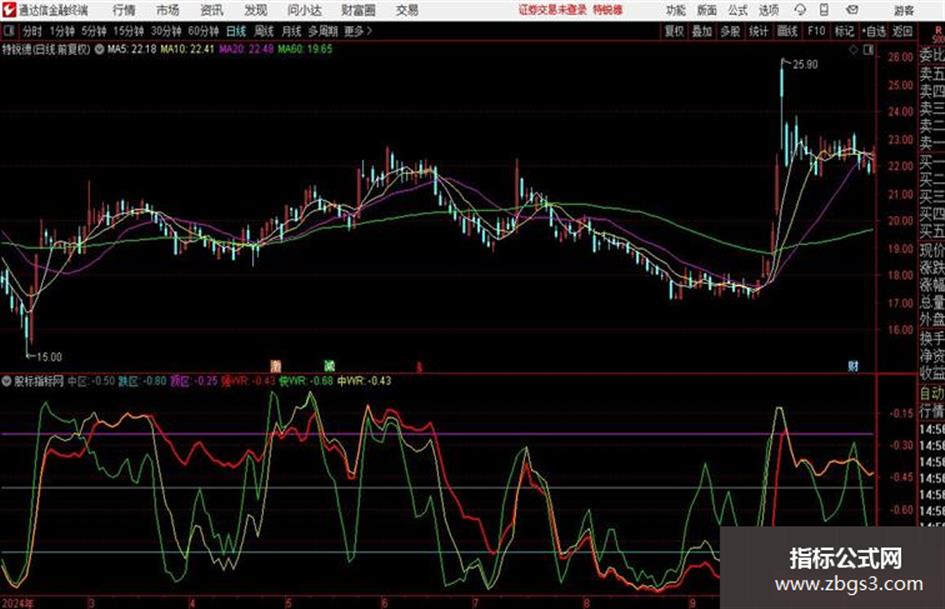Click the Tongdaxin app logo icon
The image size is (945, 609).
tap(9, 10)
